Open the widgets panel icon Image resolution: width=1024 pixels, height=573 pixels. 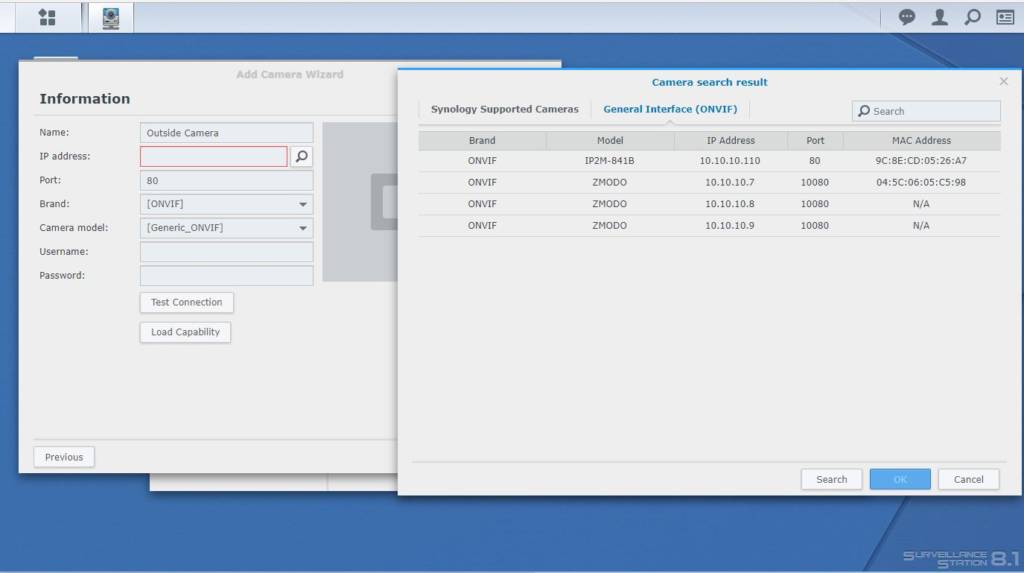click(x=1005, y=17)
